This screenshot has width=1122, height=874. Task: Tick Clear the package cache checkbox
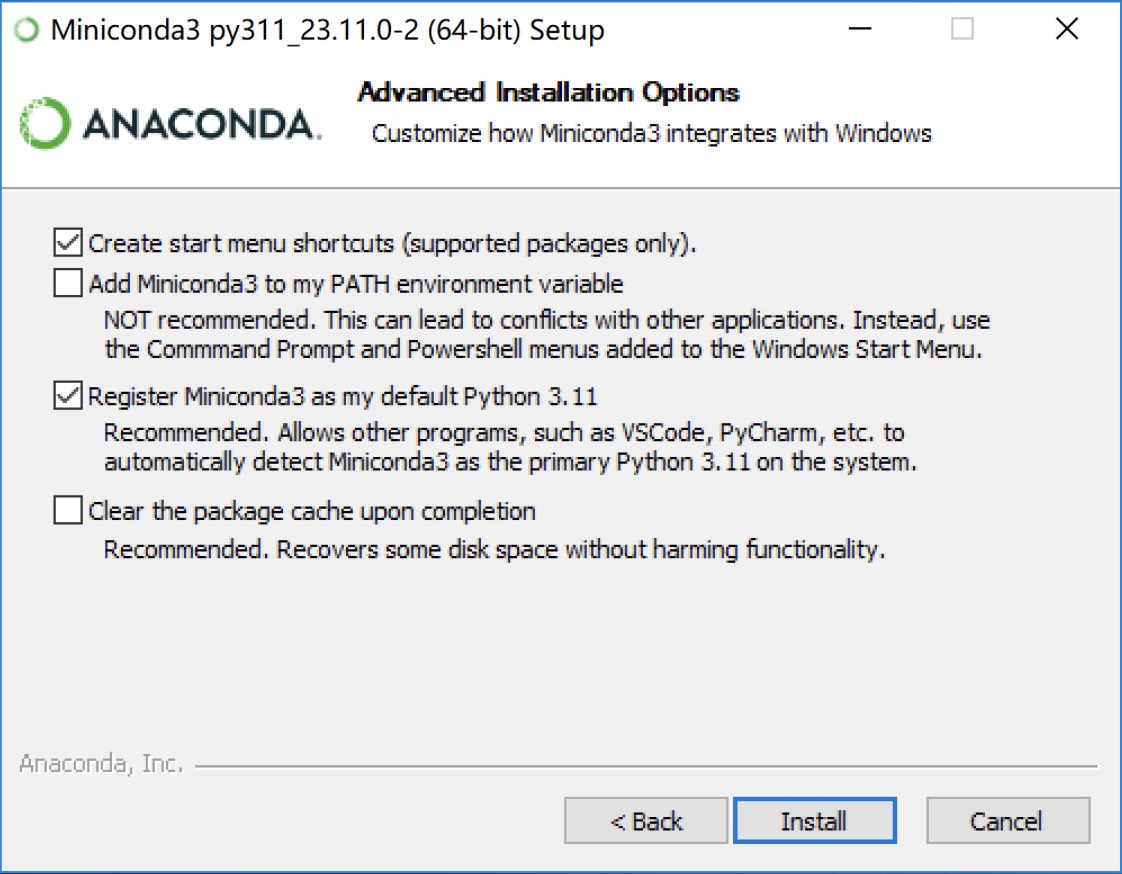[68, 510]
